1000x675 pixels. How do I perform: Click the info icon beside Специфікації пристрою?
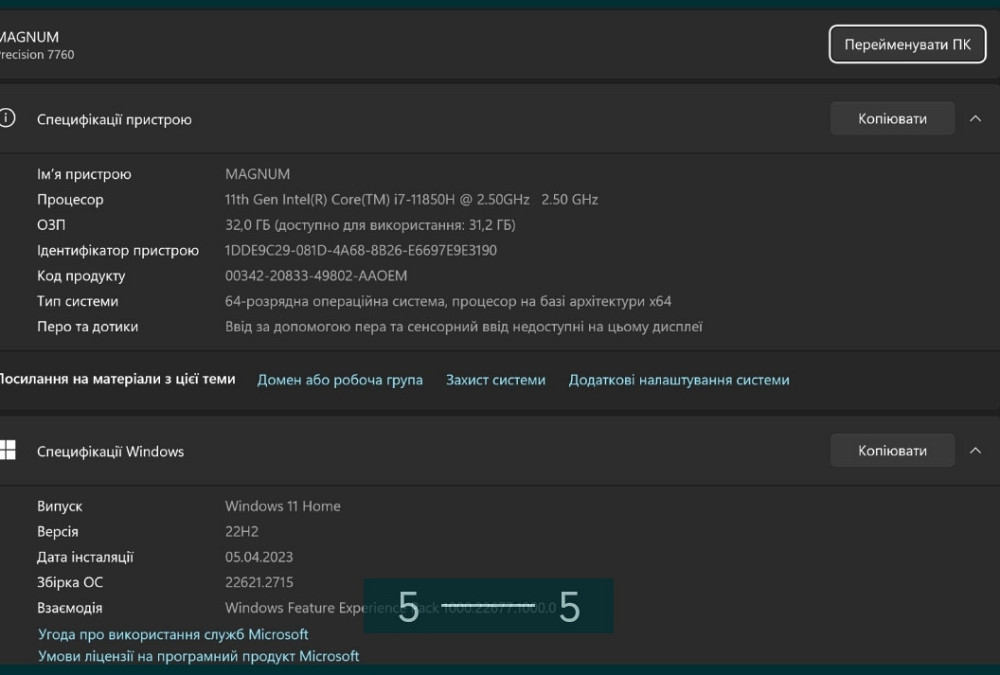point(8,118)
